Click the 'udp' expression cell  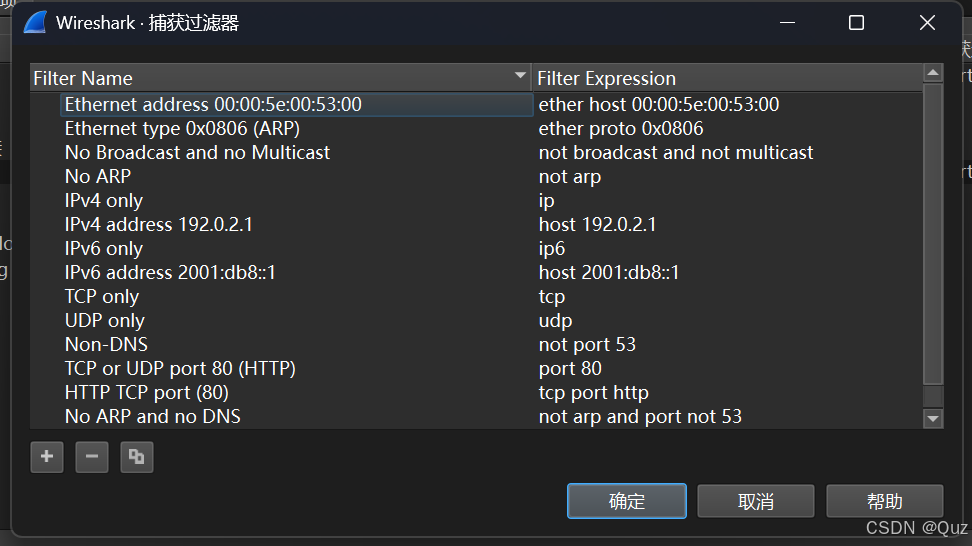click(555, 320)
